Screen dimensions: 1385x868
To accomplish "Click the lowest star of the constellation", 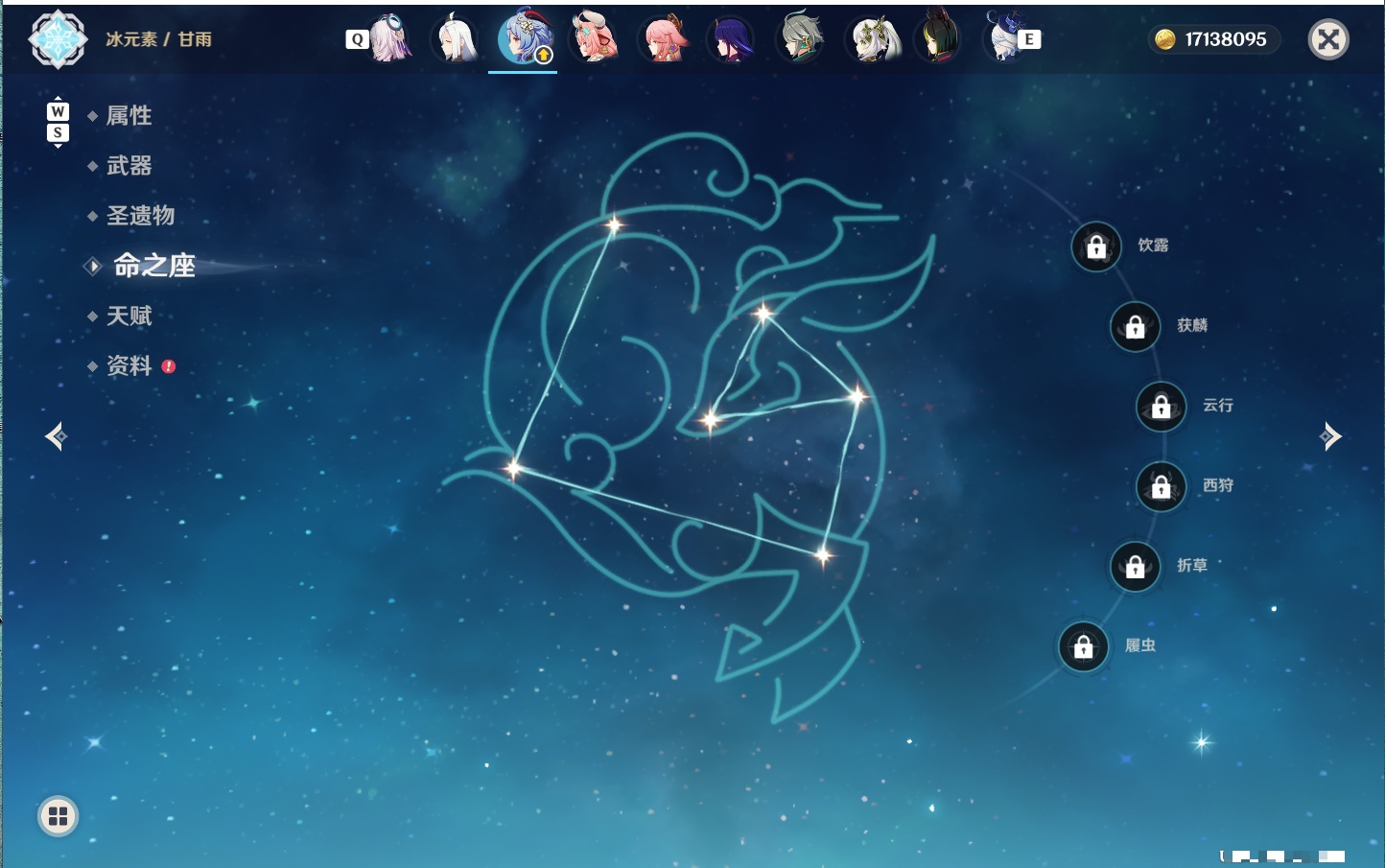I will point(823,554).
